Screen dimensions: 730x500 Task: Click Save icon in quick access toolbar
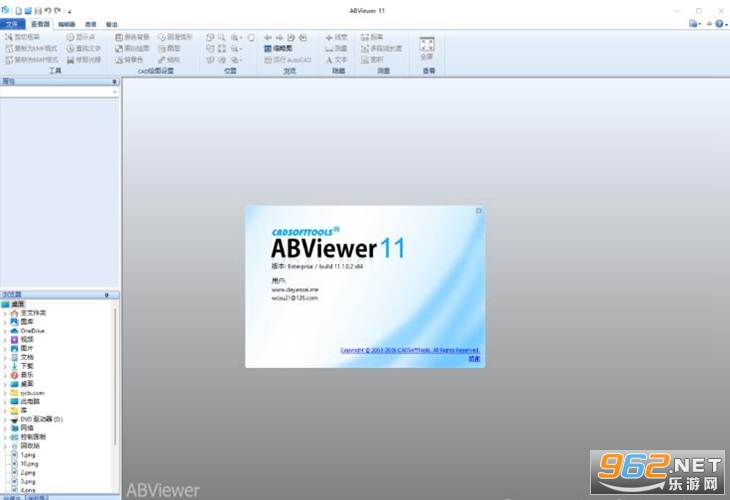click(x=38, y=11)
